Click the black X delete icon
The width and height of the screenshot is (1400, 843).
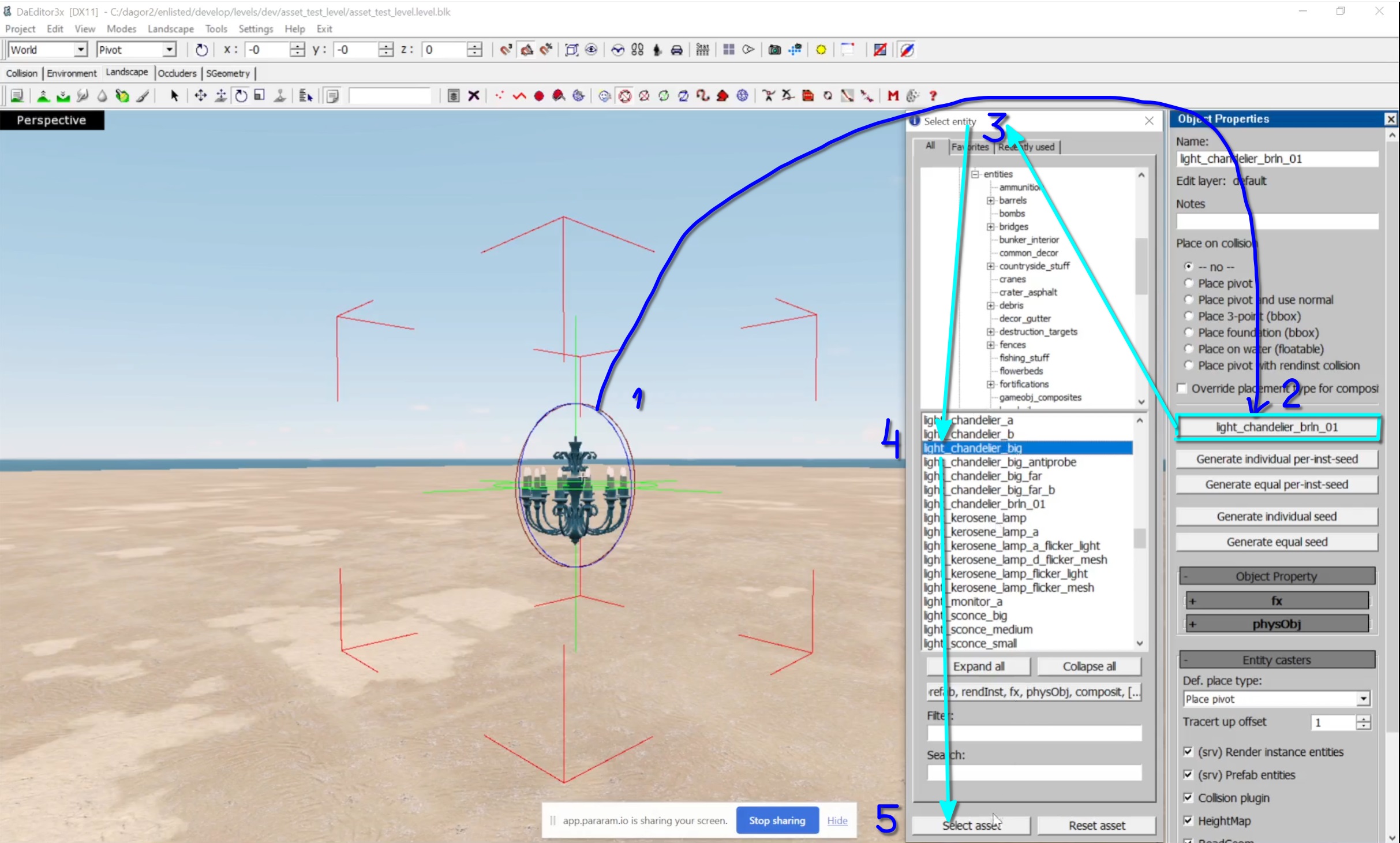tap(473, 95)
